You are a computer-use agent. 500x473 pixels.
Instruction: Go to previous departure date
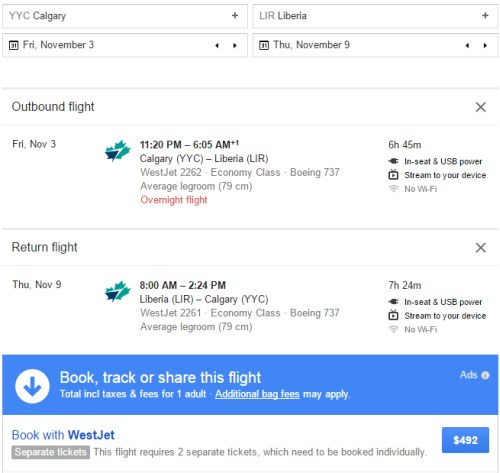217,45
